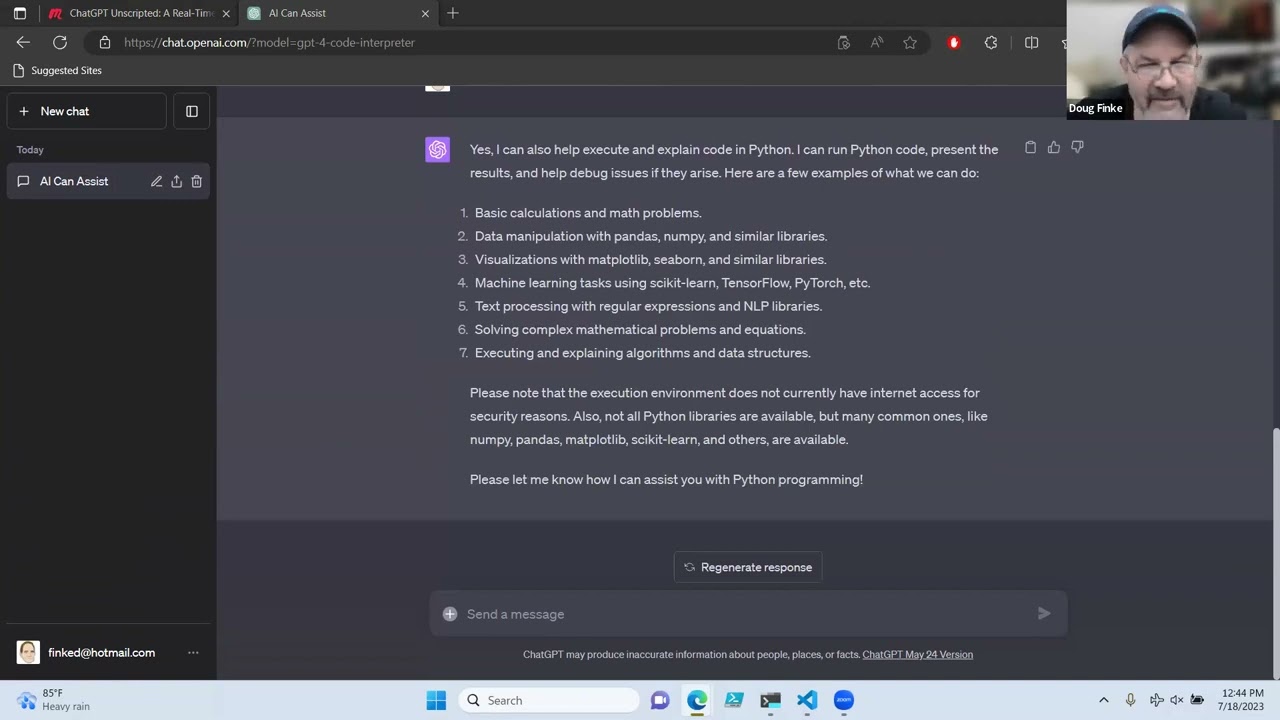Start a New chat
The image size is (1280, 720).
tap(87, 111)
